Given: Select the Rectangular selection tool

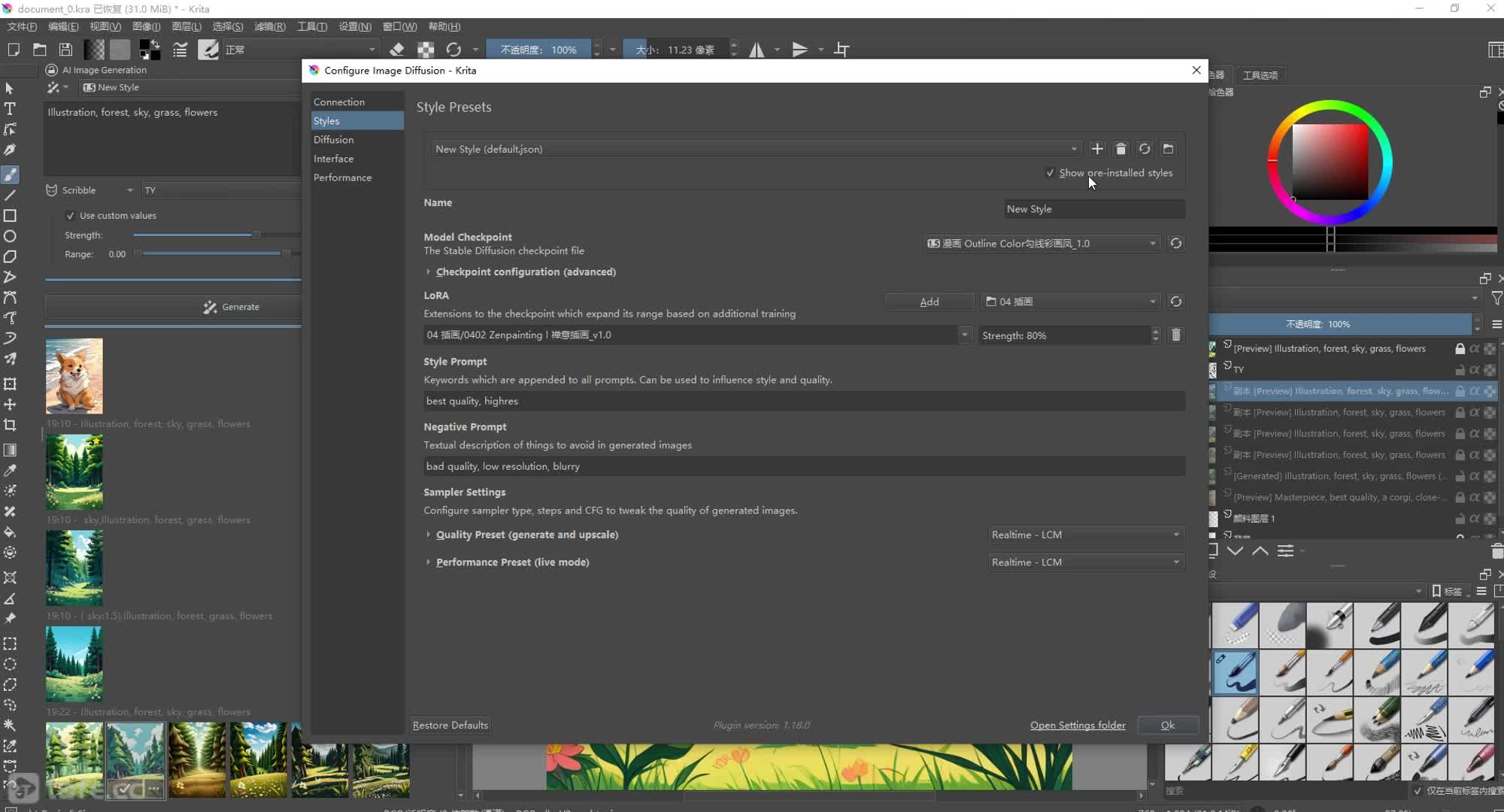Looking at the screenshot, I should pyautogui.click(x=10, y=644).
